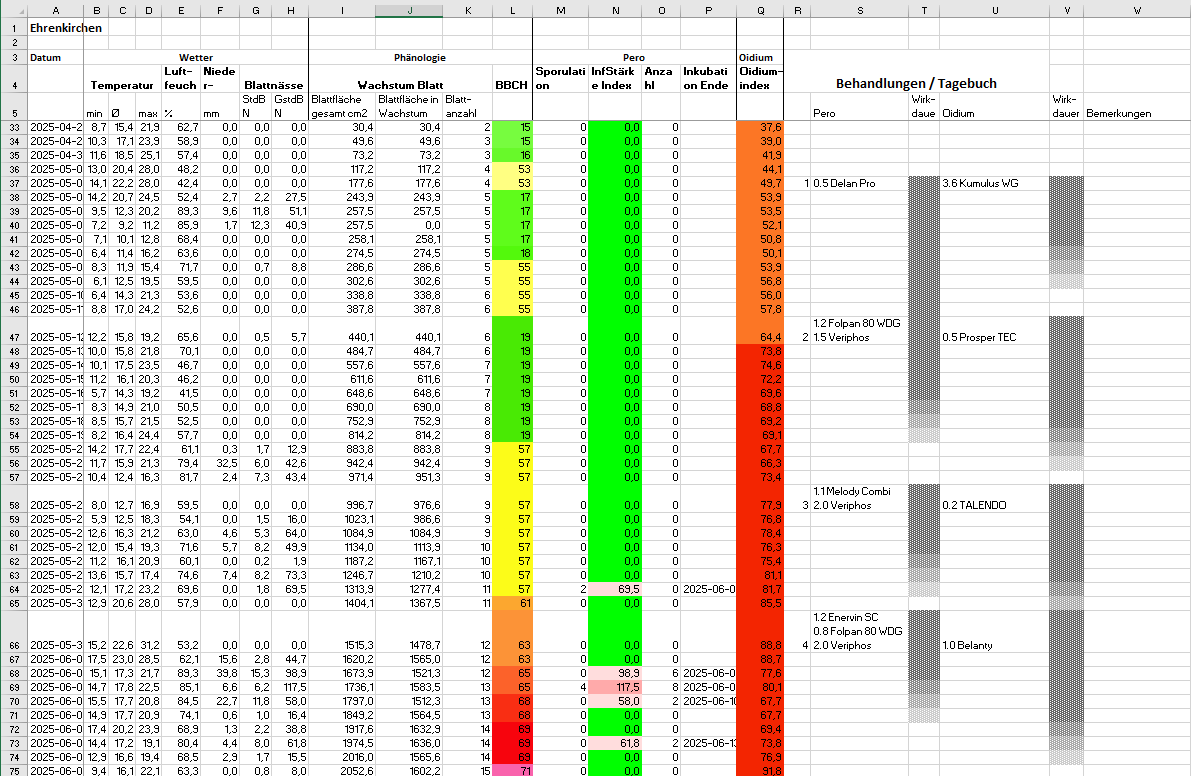Click the column Q header
This screenshot has height=776, width=1191.
760,10
